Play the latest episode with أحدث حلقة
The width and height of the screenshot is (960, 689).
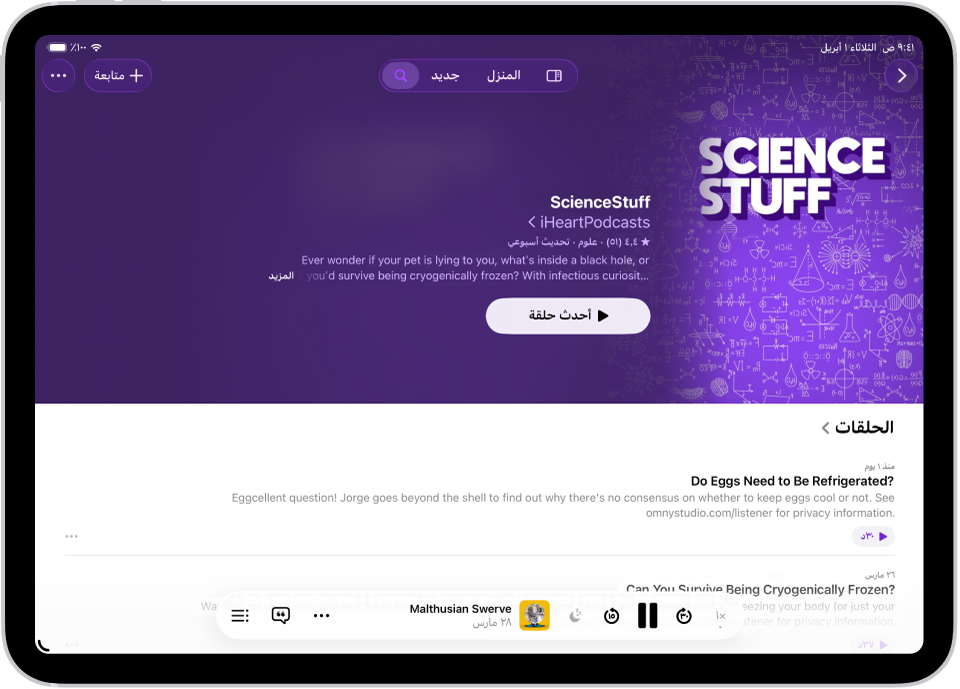coord(568,315)
